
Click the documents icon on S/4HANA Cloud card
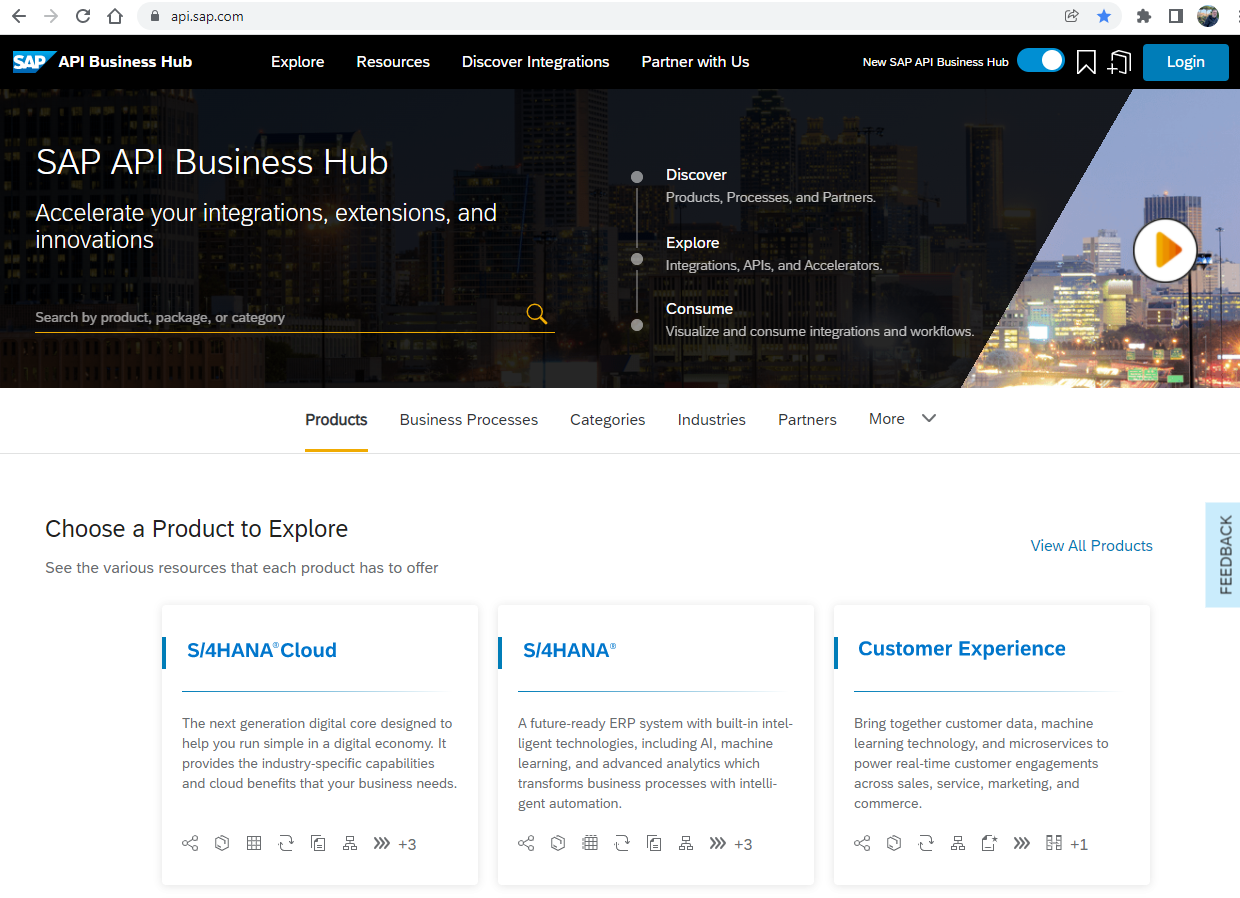(x=318, y=843)
